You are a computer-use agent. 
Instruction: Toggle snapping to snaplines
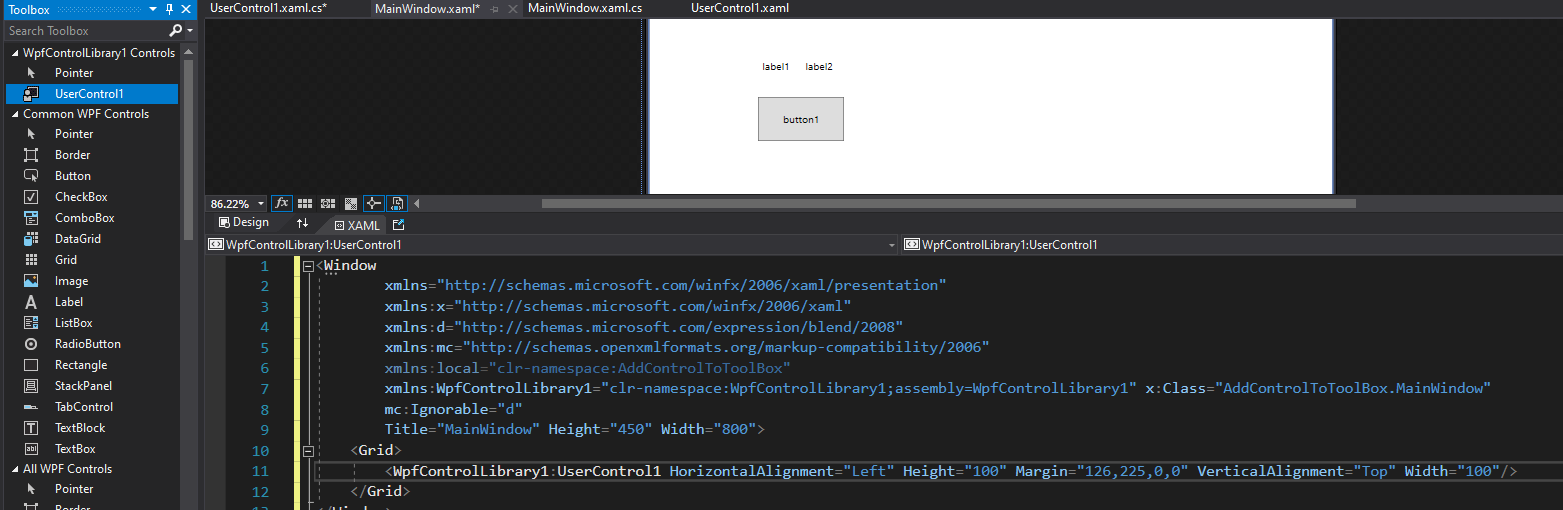point(374,203)
